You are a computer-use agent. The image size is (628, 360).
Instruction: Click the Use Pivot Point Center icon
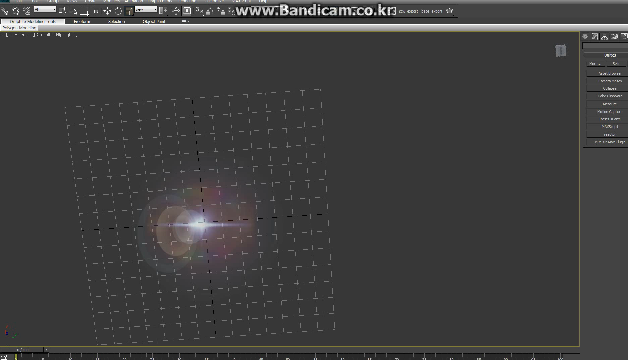click(x=163, y=11)
